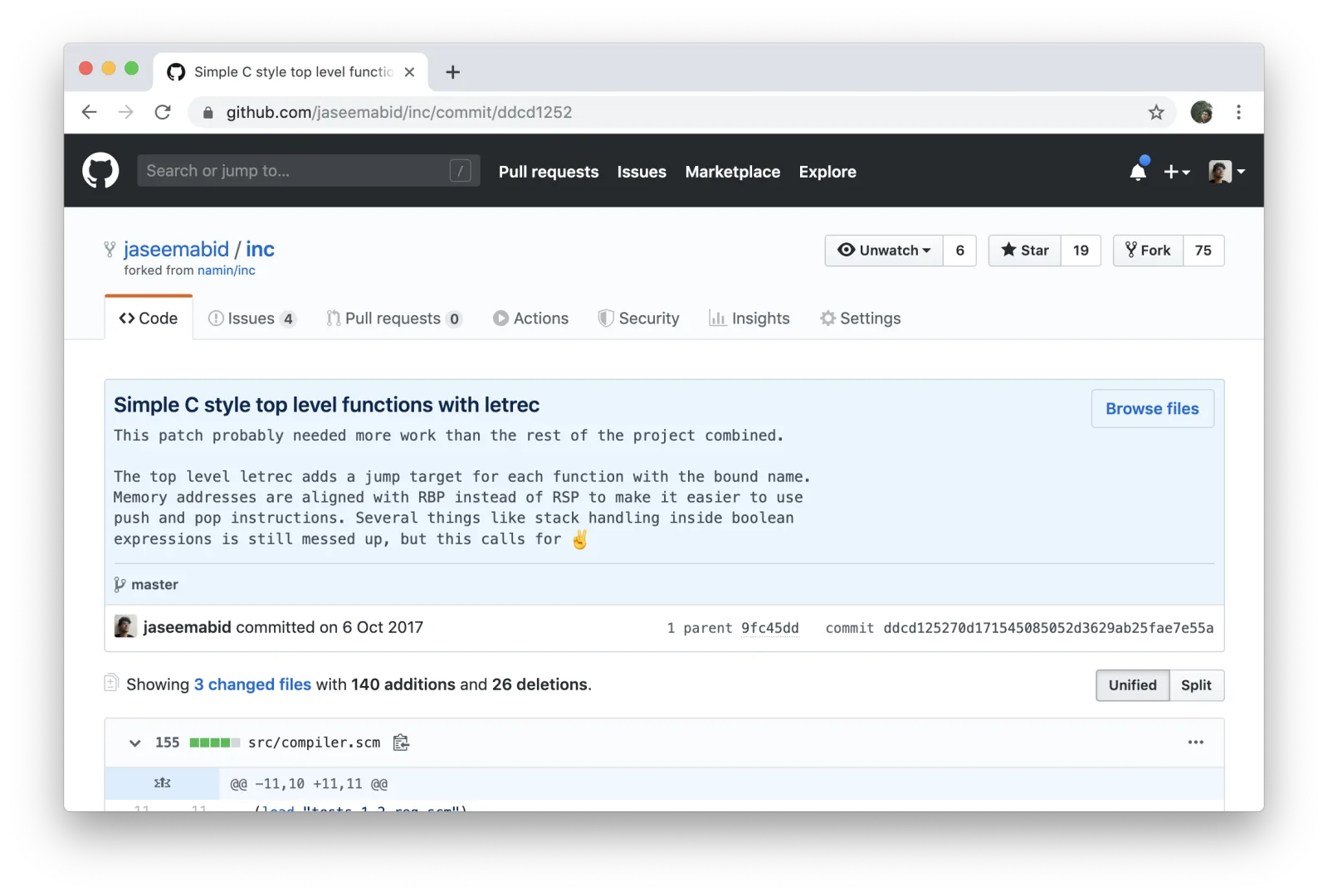This screenshot has height=896, width=1328.
Task: Open the inc repository link
Action: [x=260, y=249]
